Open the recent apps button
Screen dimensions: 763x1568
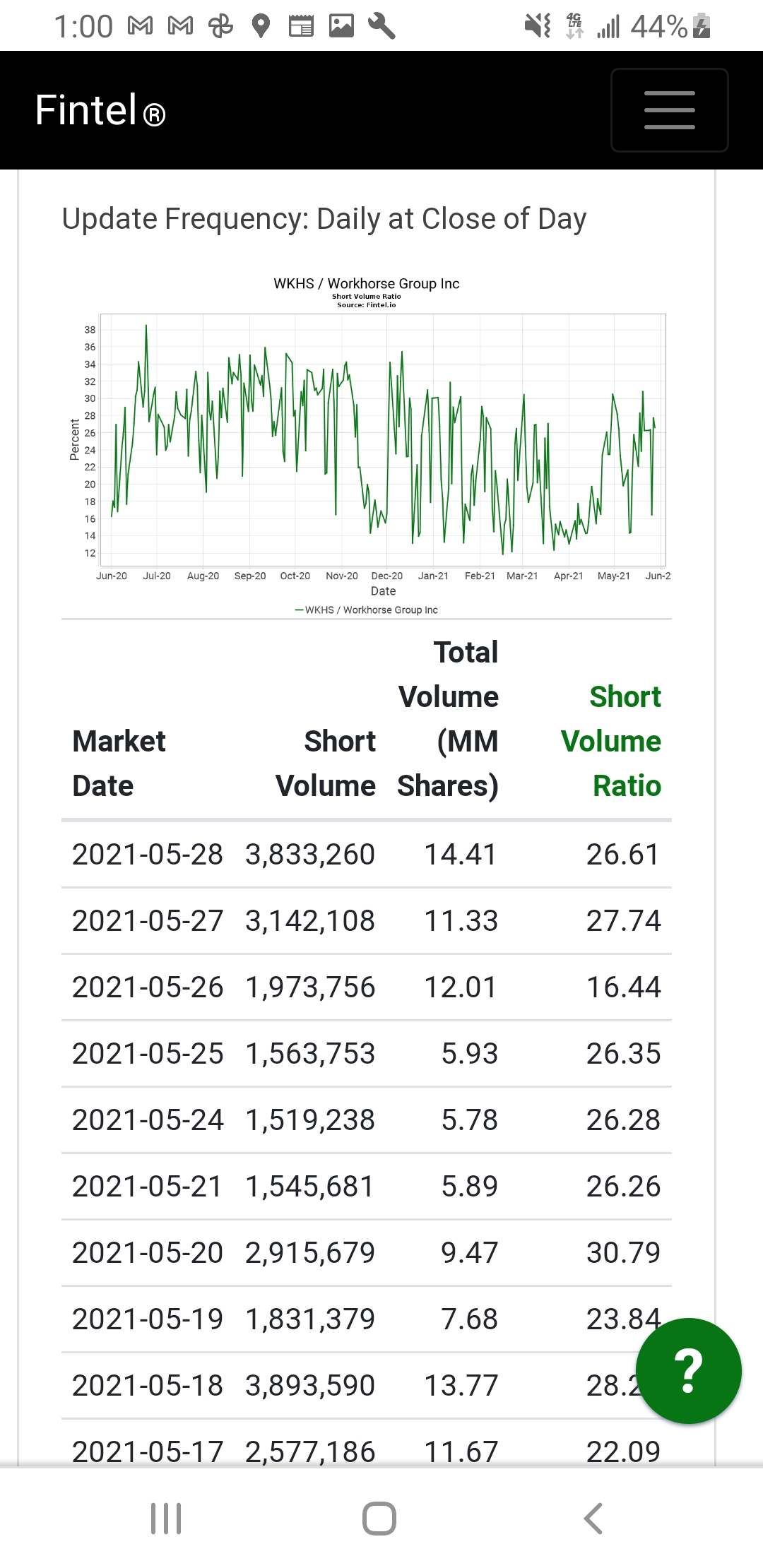[x=166, y=1518]
